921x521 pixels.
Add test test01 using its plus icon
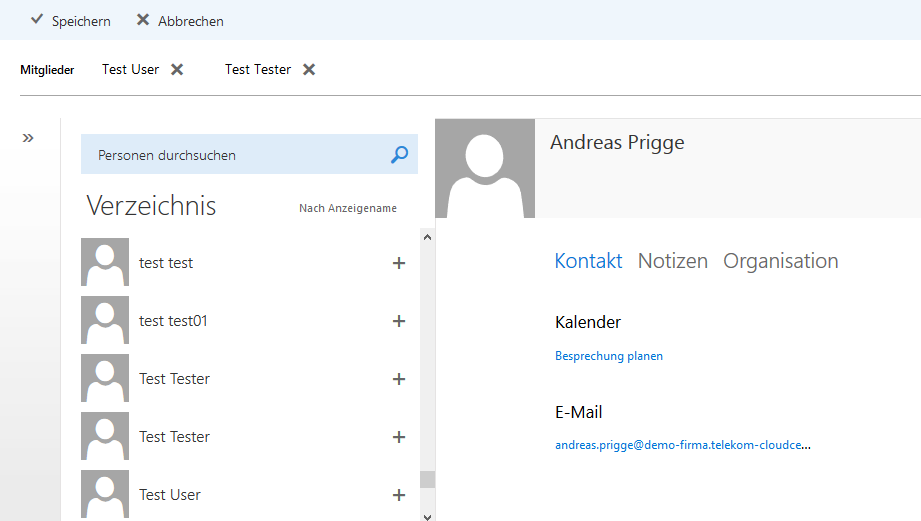pyautogui.click(x=399, y=321)
